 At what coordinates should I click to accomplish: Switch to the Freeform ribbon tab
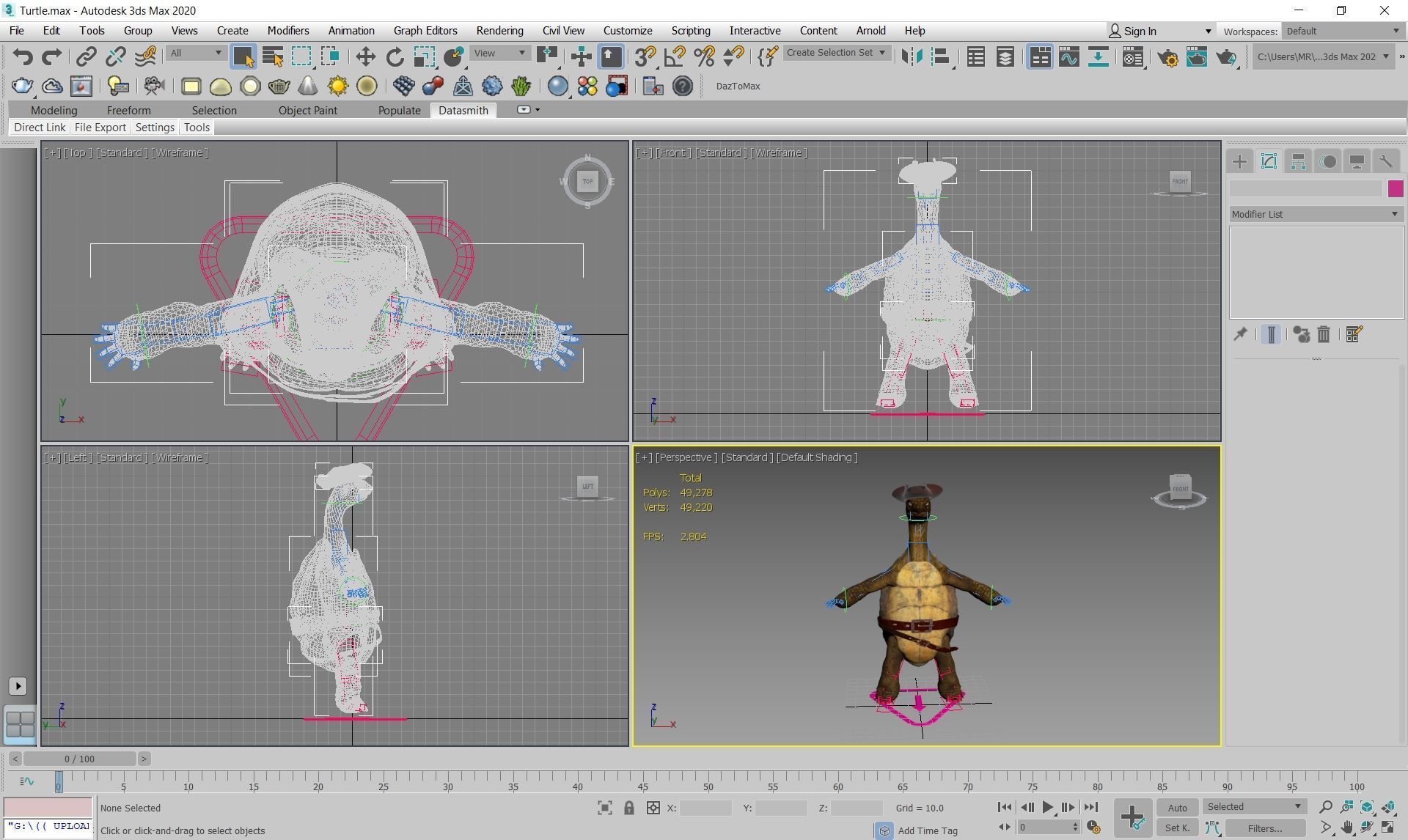(128, 110)
